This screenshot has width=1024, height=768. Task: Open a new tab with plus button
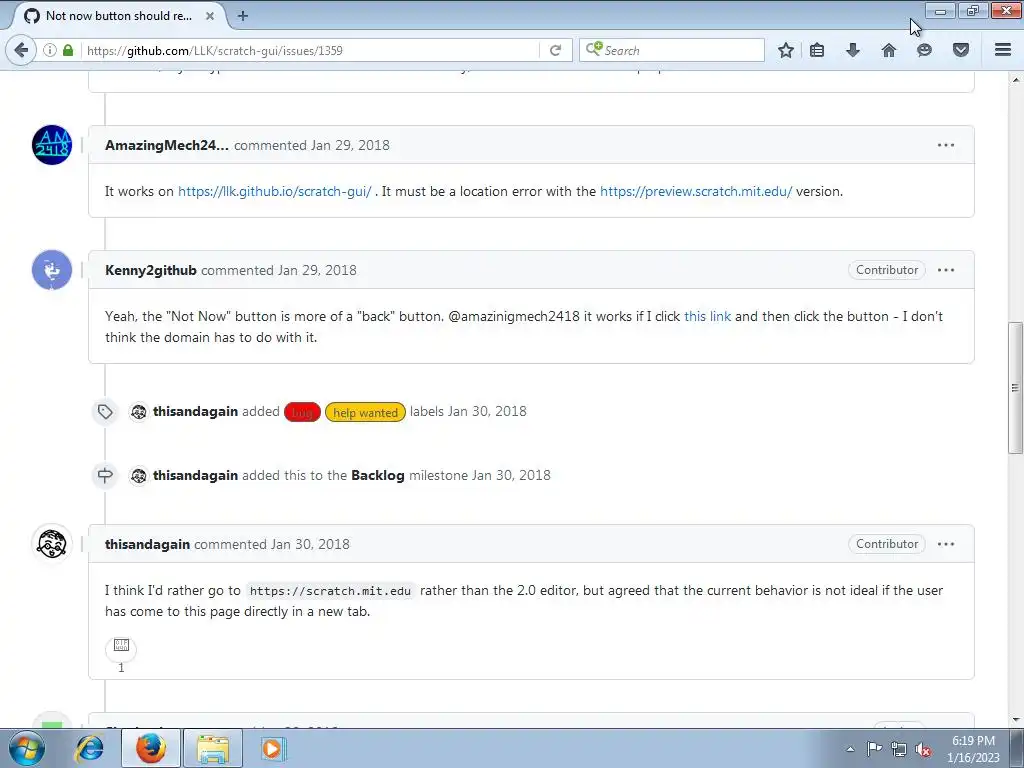pos(242,16)
